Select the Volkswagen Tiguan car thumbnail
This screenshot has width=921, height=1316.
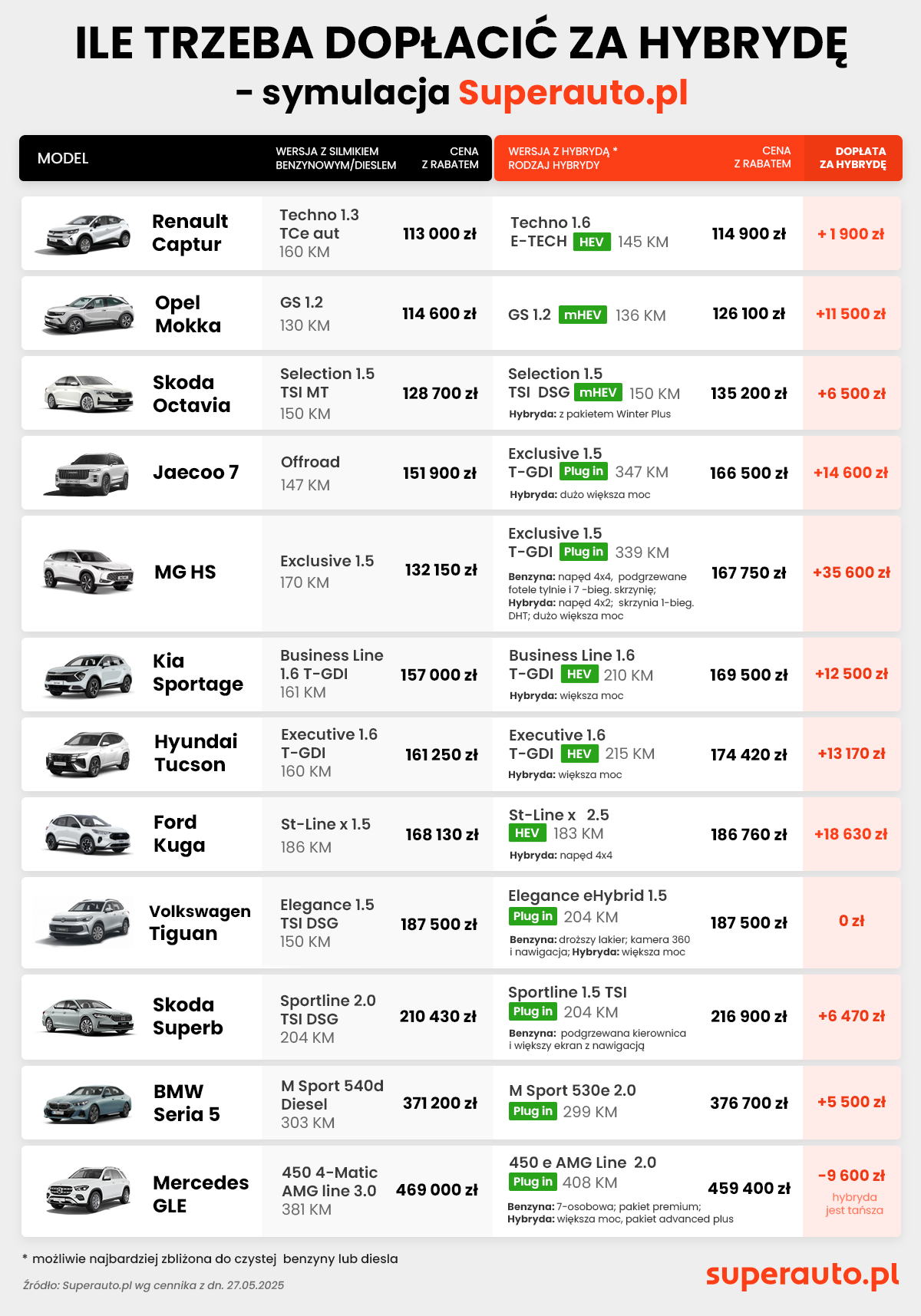pos(84,922)
